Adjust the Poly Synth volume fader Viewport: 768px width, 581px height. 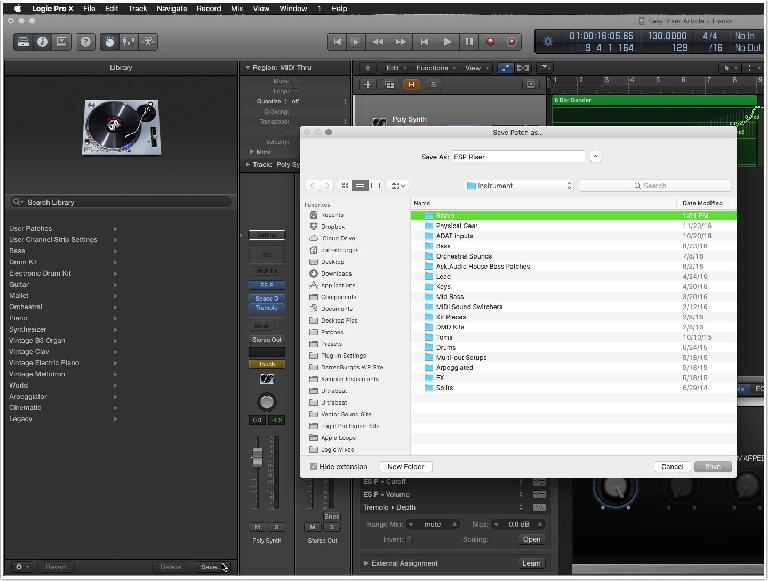pos(257,457)
